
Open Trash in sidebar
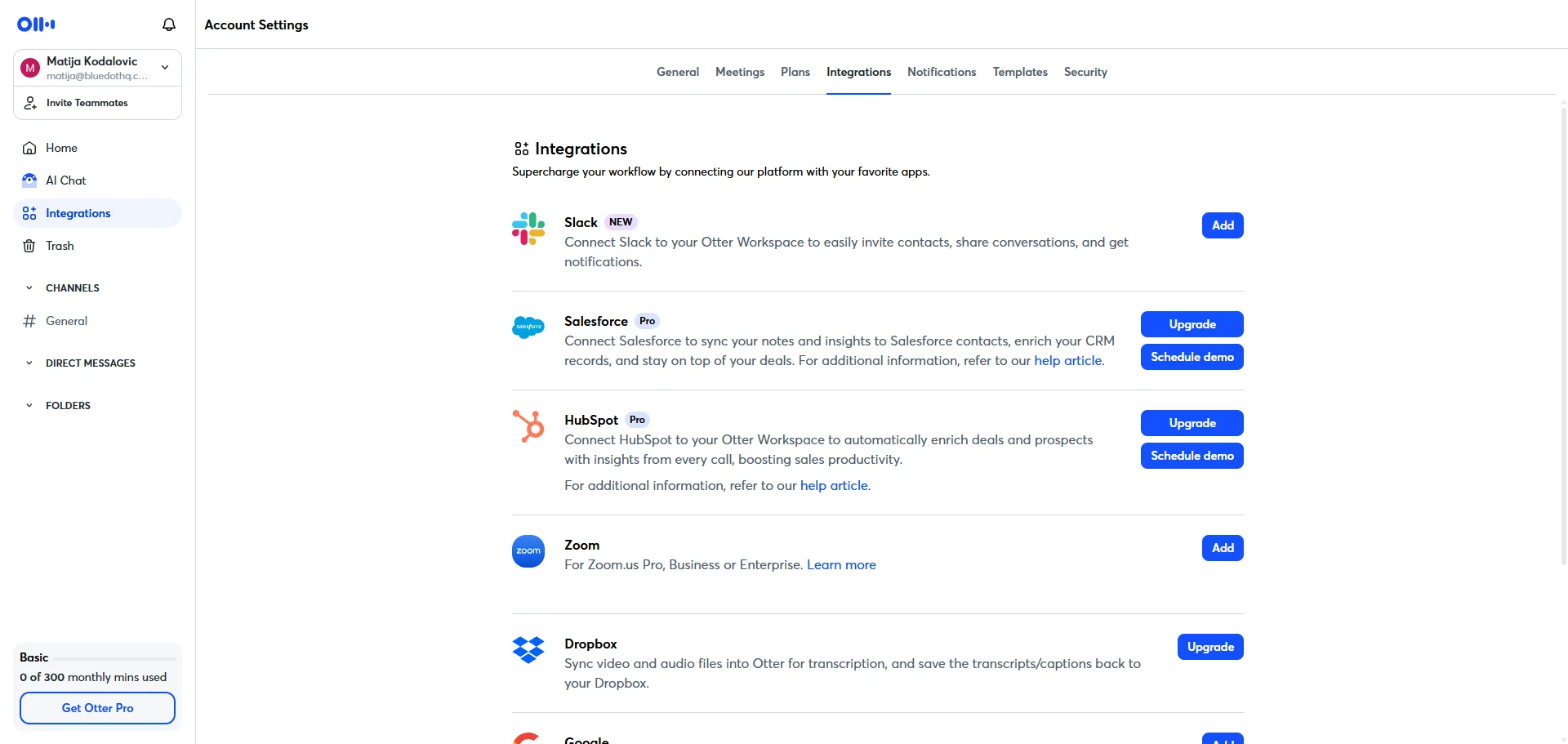click(x=97, y=246)
